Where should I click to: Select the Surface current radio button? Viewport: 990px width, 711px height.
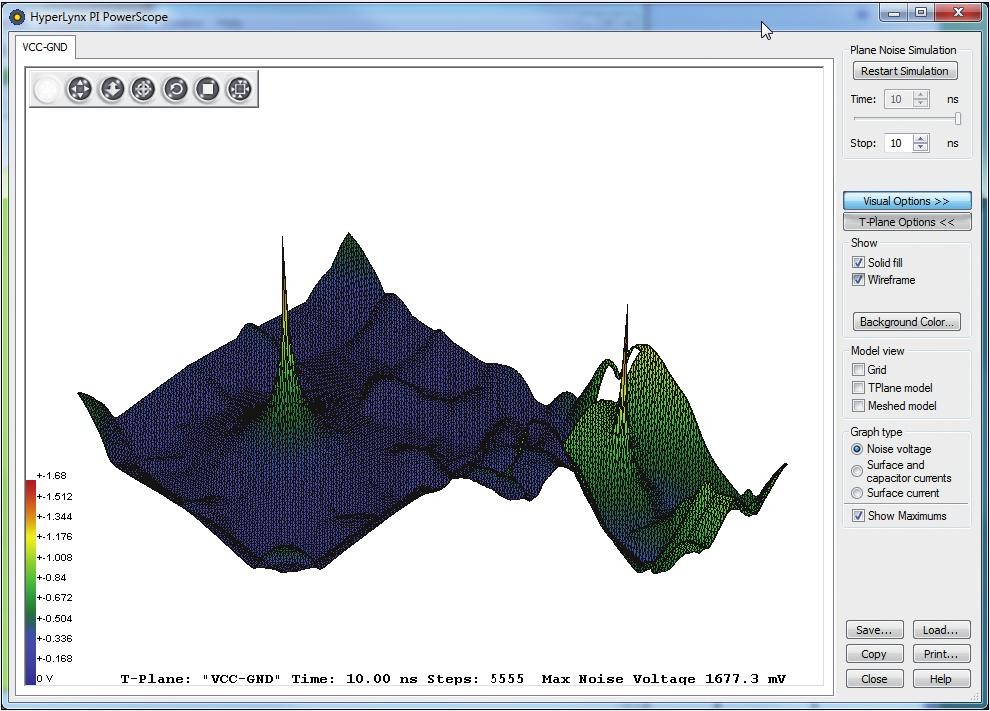tap(857, 493)
